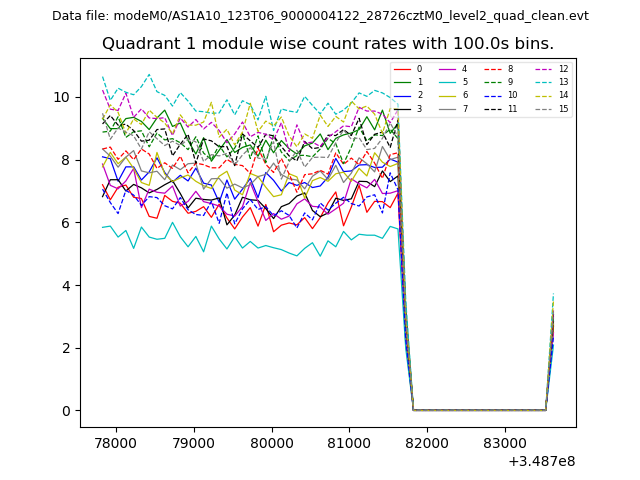Image resolution: width=640 pixels, height=480 pixels.
Task: Click the red solid legend line for module 0
Action: tap(404, 69)
